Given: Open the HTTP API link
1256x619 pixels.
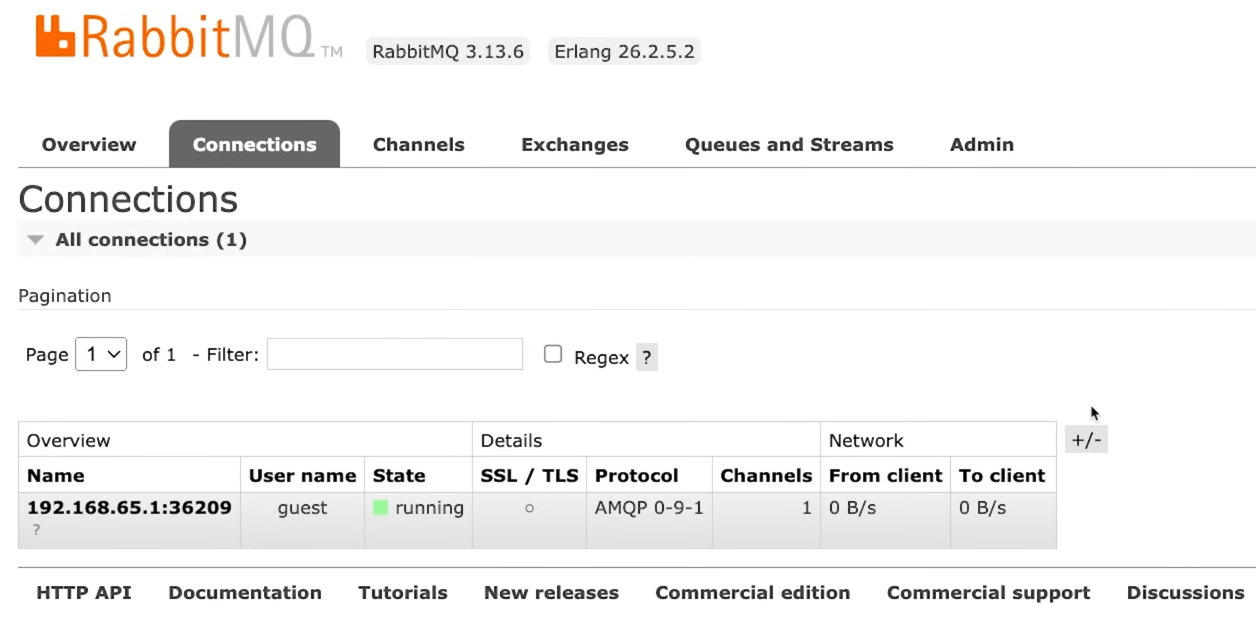Looking at the screenshot, I should pyautogui.click(x=84, y=593).
